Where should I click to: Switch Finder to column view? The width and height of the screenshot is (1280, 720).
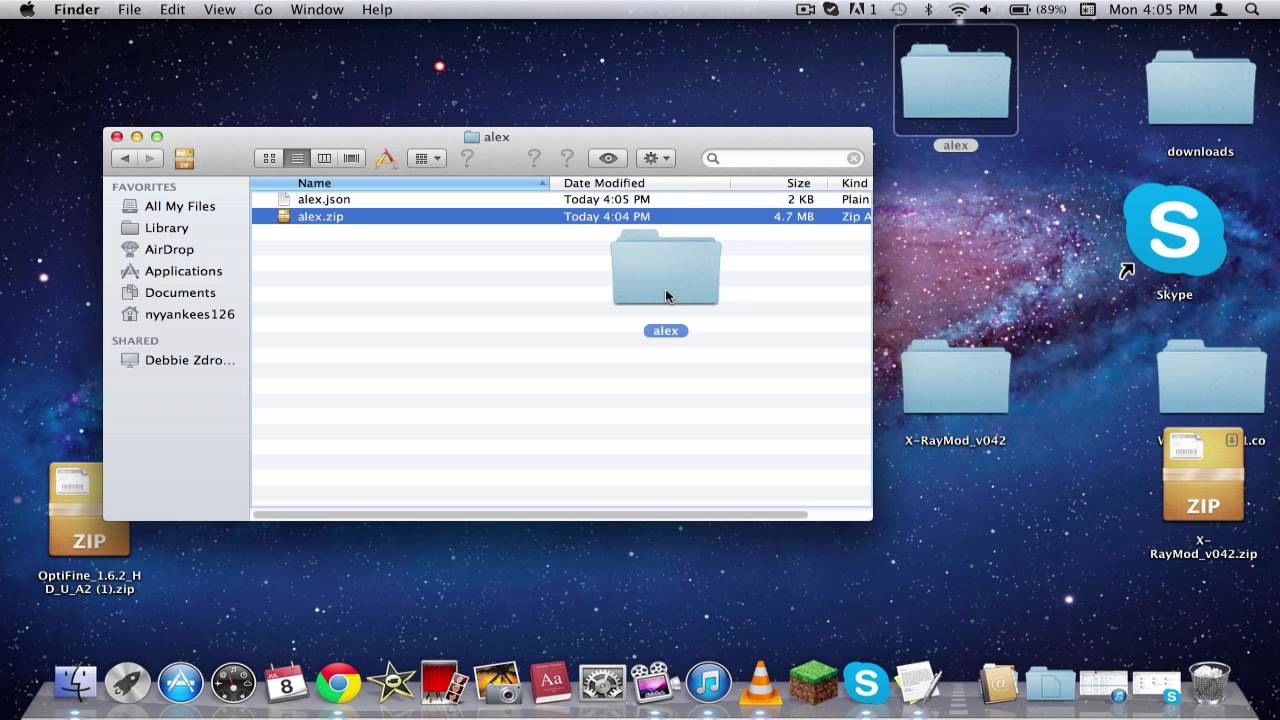click(324, 158)
